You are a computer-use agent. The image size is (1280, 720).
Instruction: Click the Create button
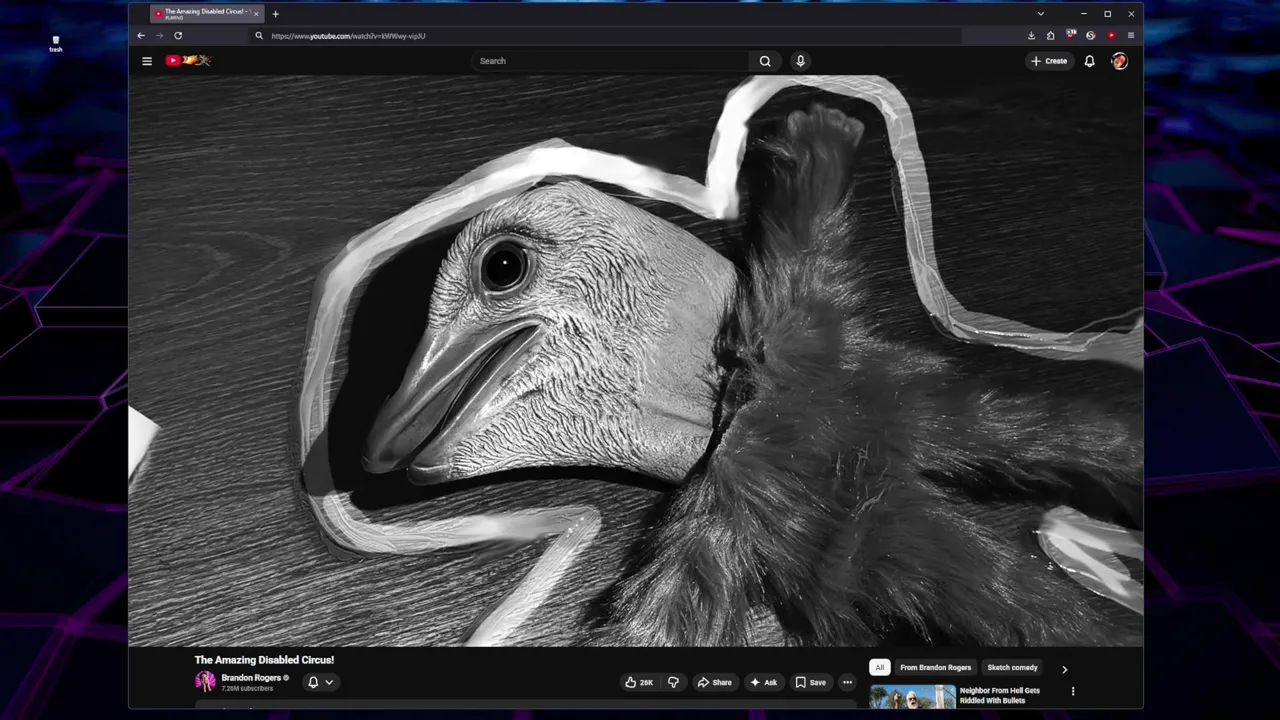click(x=1049, y=61)
